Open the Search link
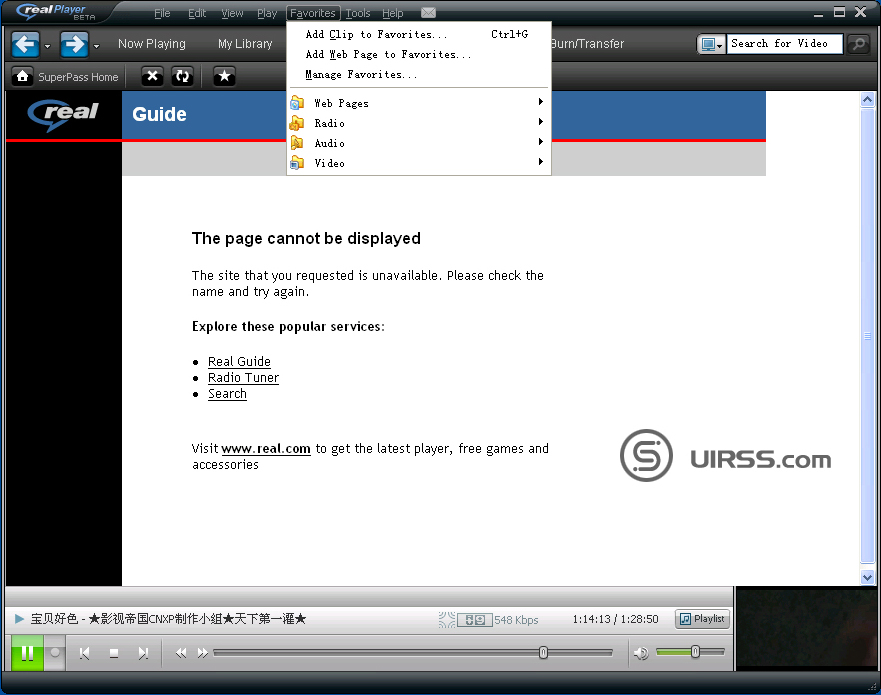 point(227,393)
